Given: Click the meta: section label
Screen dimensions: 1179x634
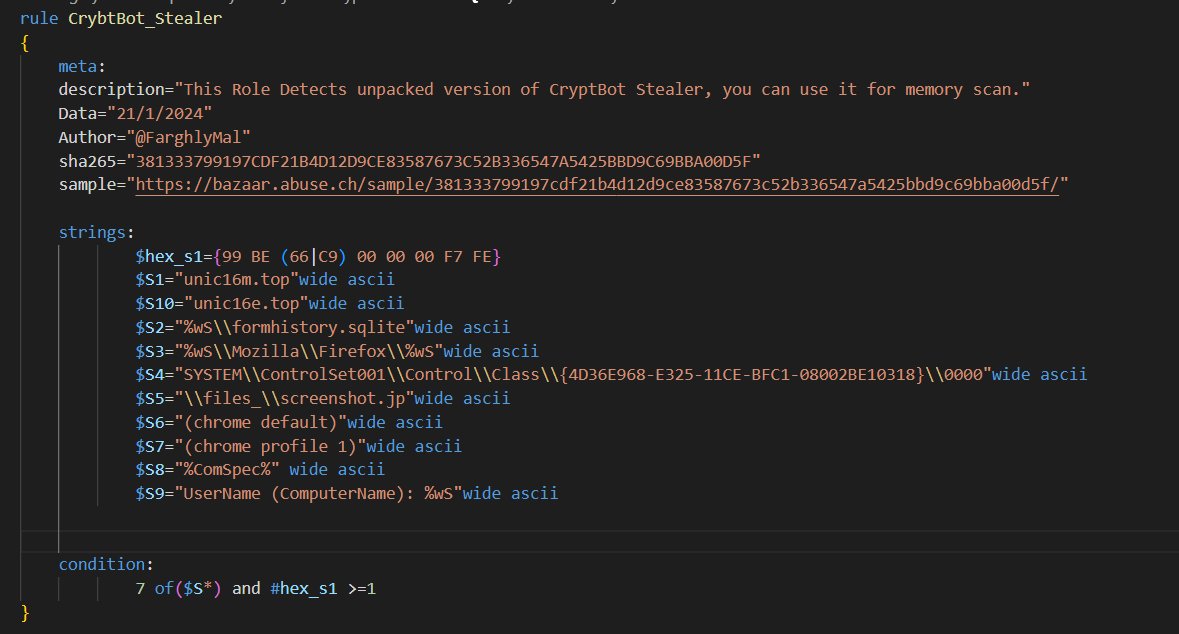Looking at the screenshot, I should click(80, 65).
